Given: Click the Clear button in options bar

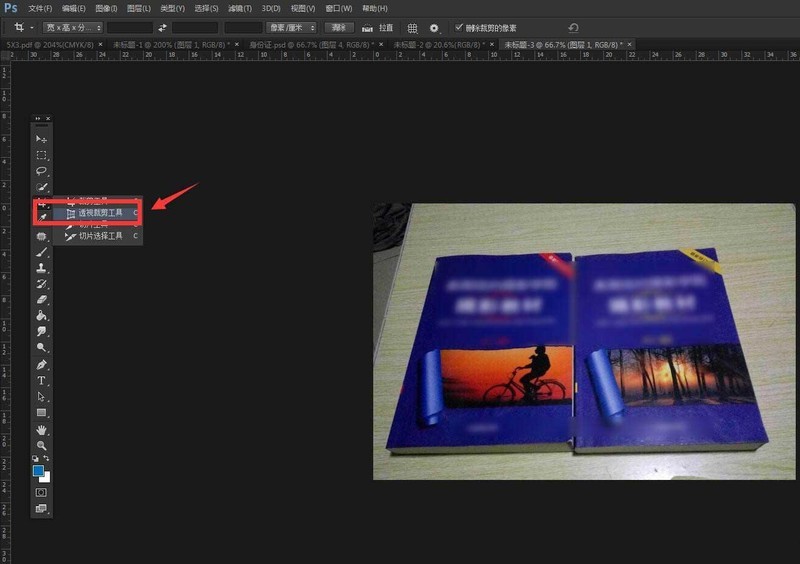Looking at the screenshot, I should click(x=339, y=28).
